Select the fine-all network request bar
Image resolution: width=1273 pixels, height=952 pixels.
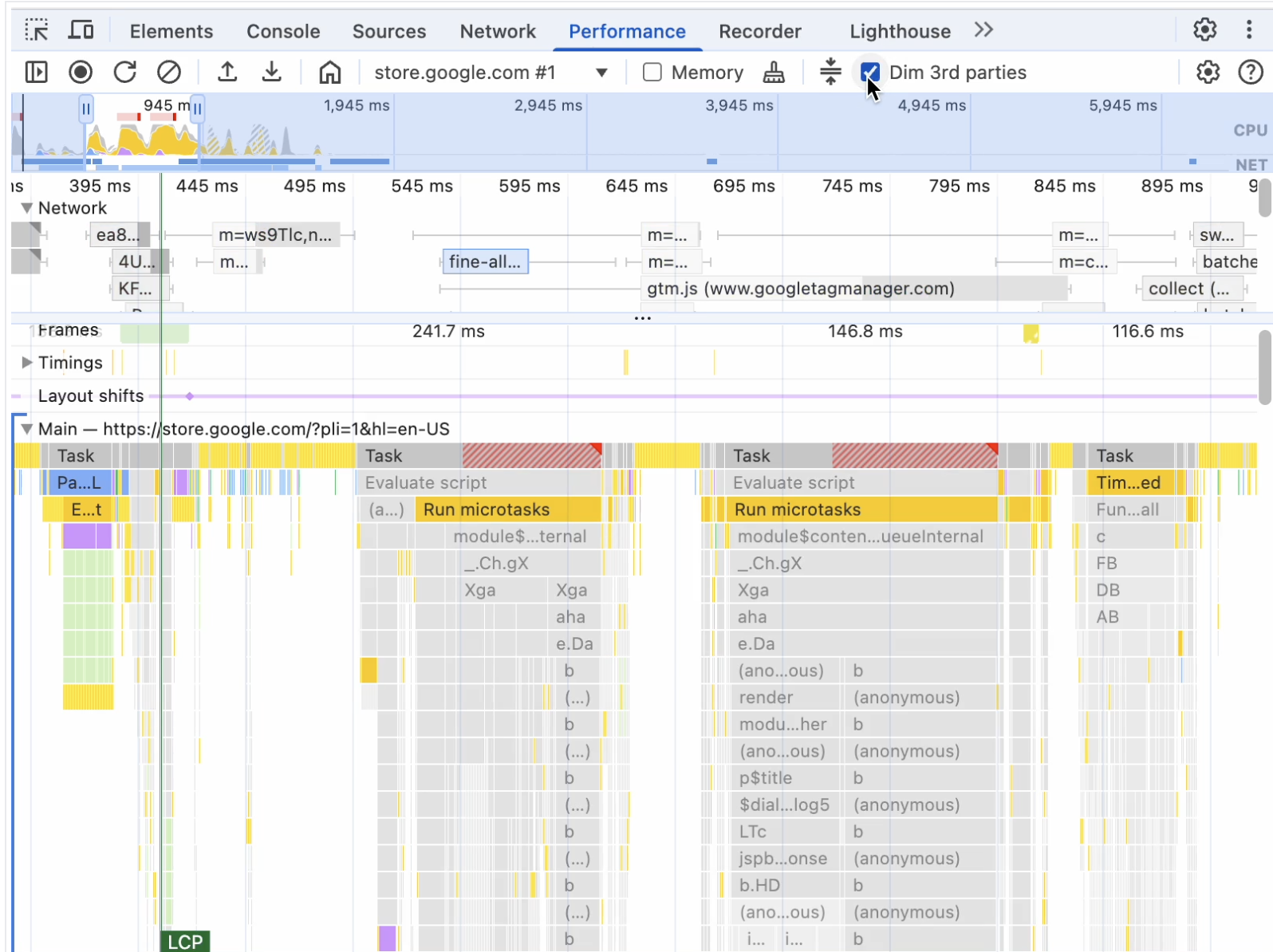tap(485, 262)
